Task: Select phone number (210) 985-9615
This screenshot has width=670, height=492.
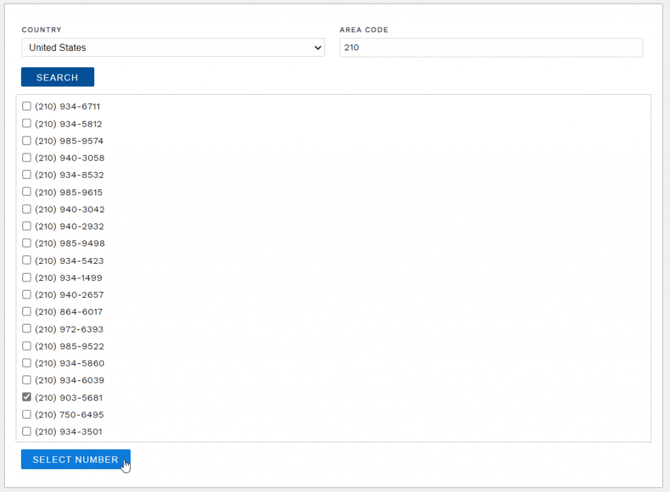Action: coord(27,191)
